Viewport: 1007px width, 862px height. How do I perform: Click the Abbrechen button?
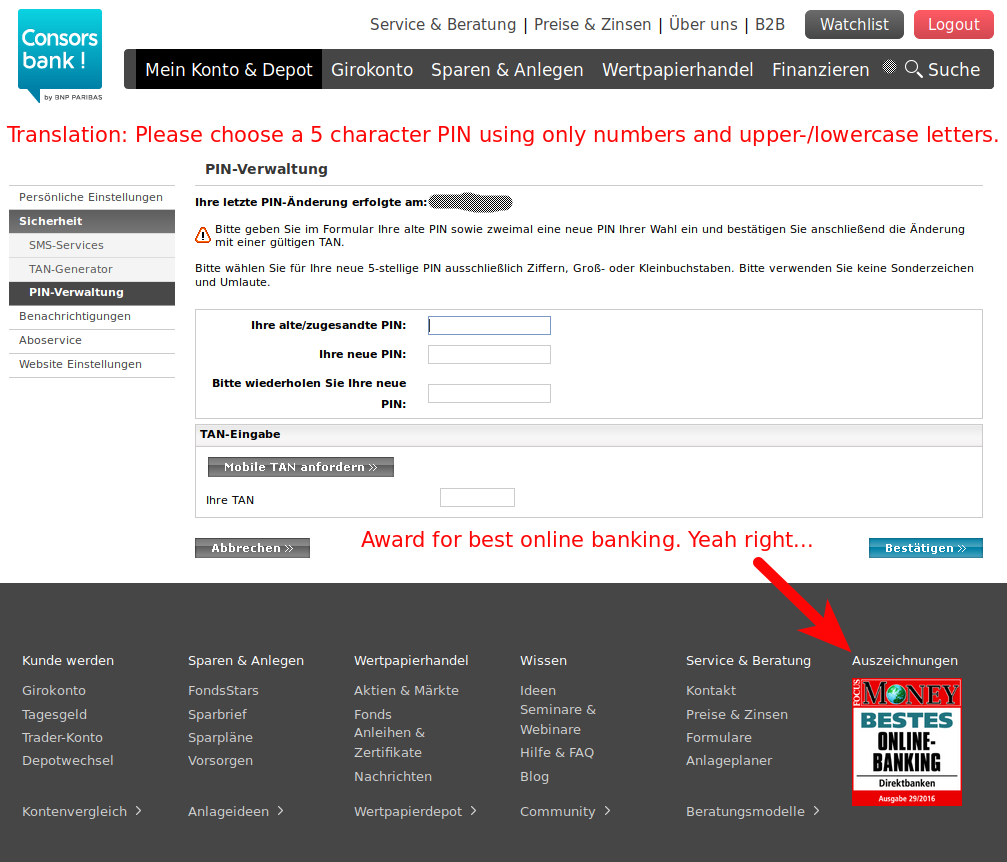coord(252,548)
